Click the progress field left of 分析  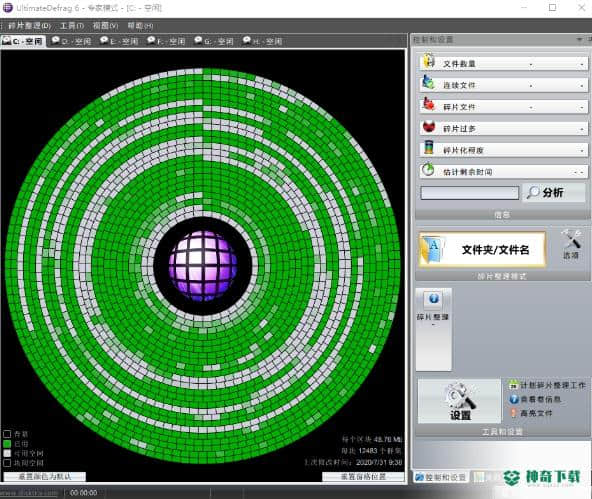[470, 193]
